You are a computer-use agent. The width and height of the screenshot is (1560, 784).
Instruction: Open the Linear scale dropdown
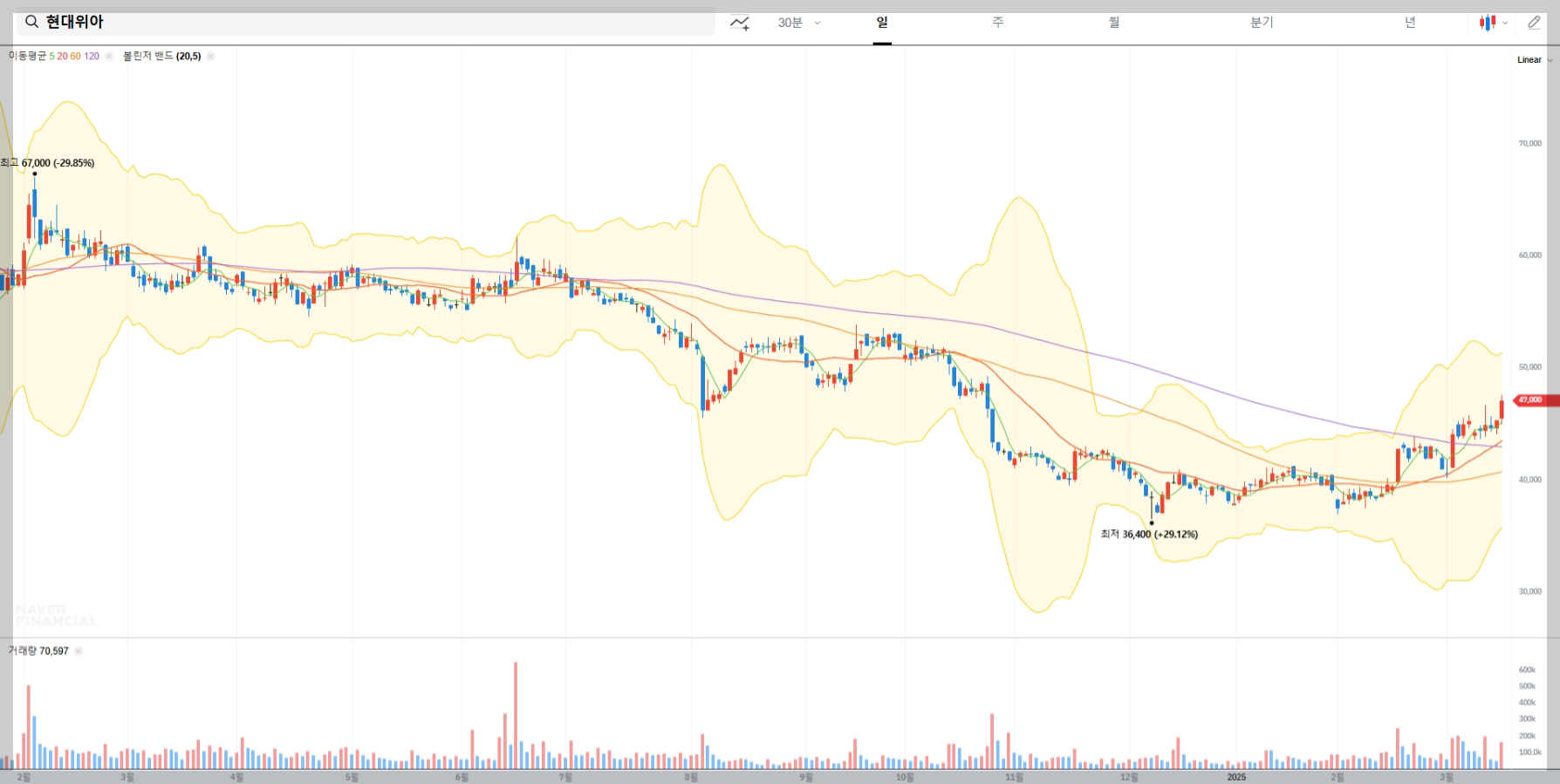(x=1535, y=60)
